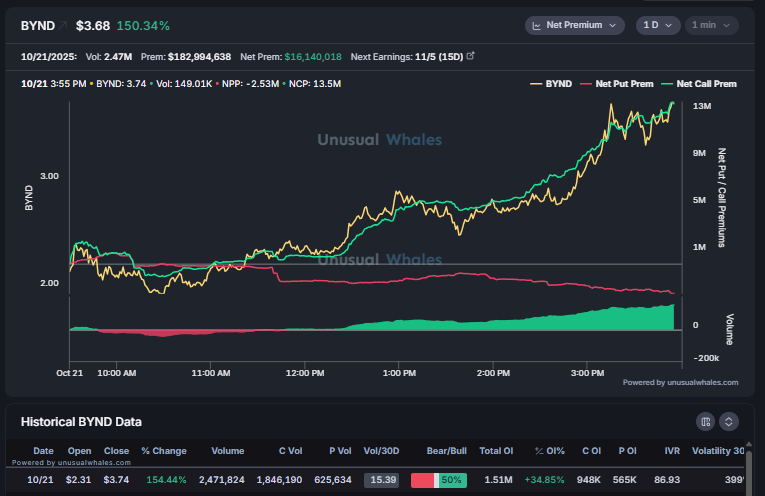Click the Next Earnings external link icon
The width and height of the screenshot is (765, 496).
tap(470, 56)
